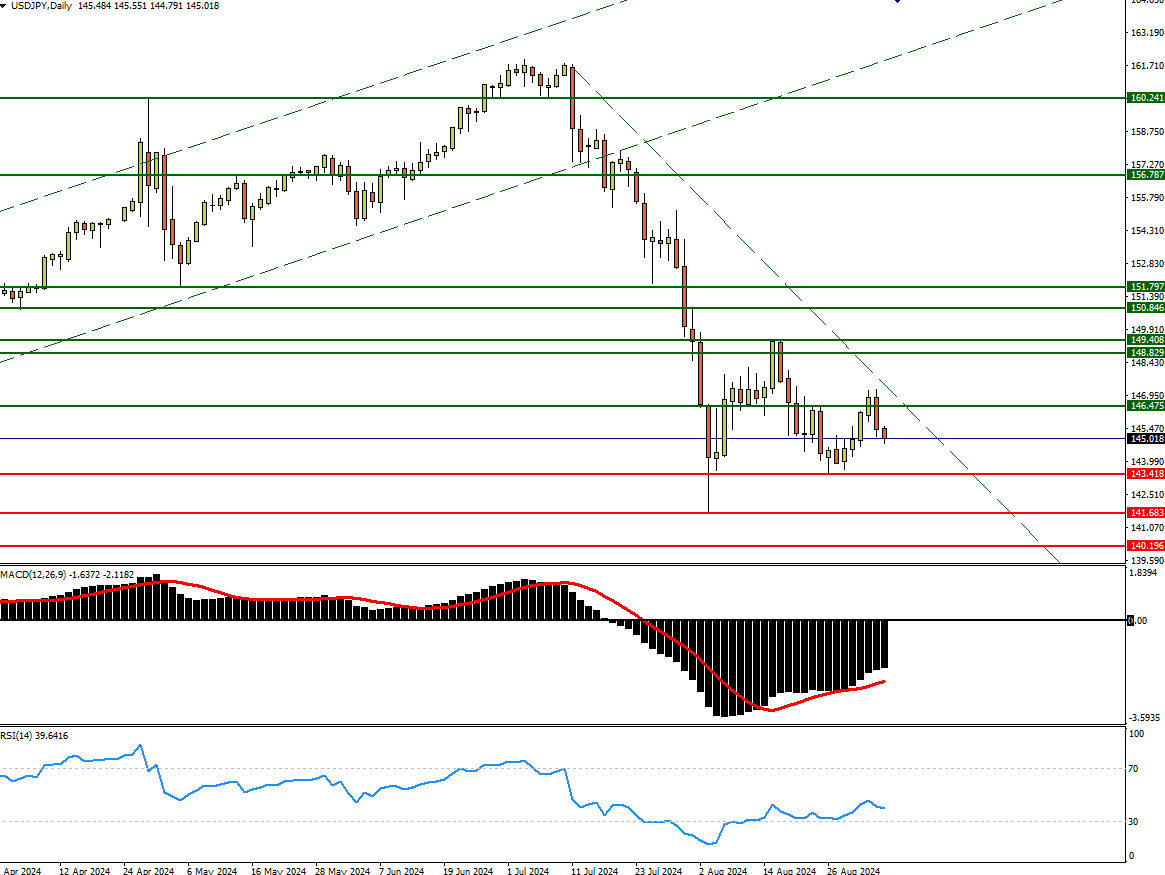The height and width of the screenshot is (875, 1165).
Task: Click the 161.710 price scale value
Action: click(1147, 66)
